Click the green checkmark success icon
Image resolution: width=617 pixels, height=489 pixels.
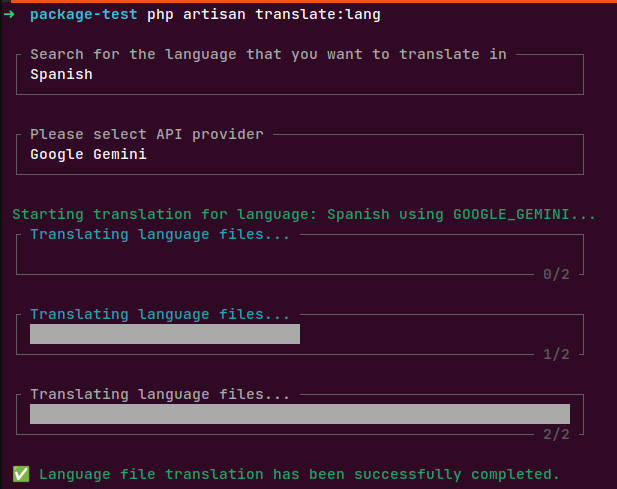[20, 474]
